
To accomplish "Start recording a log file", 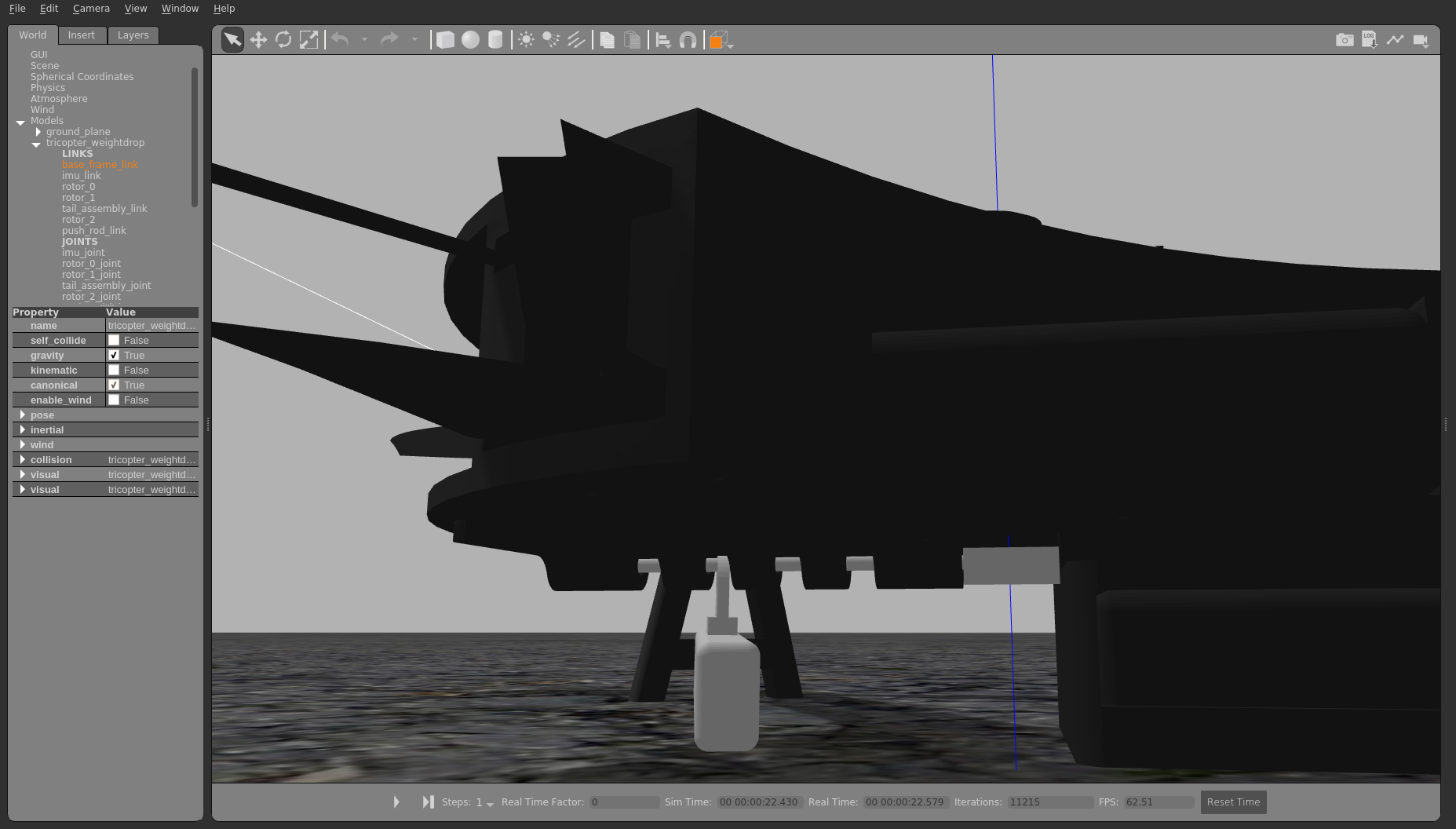I will click(x=1370, y=39).
